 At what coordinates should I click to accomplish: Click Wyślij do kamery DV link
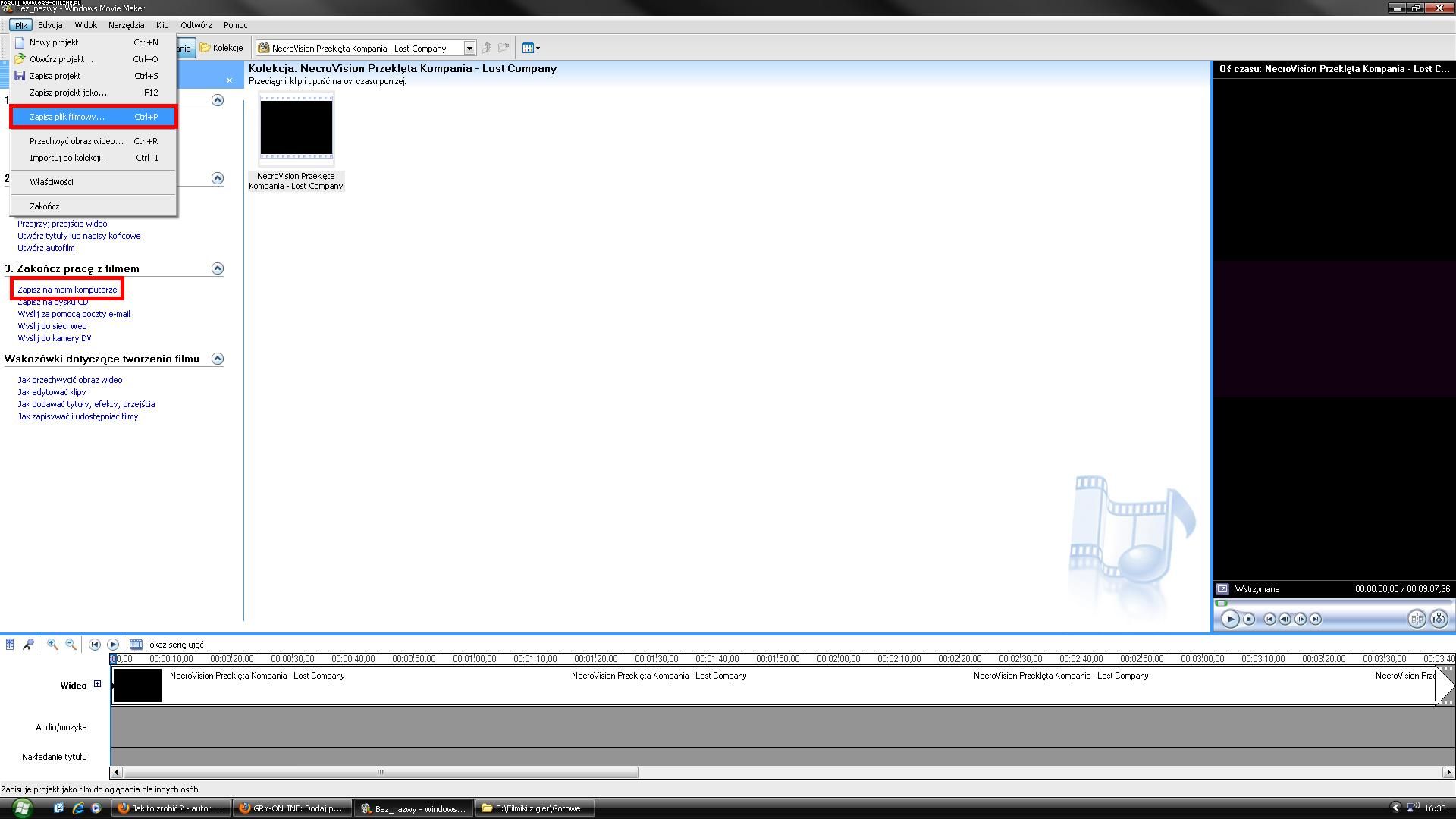pyautogui.click(x=55, y=338)
